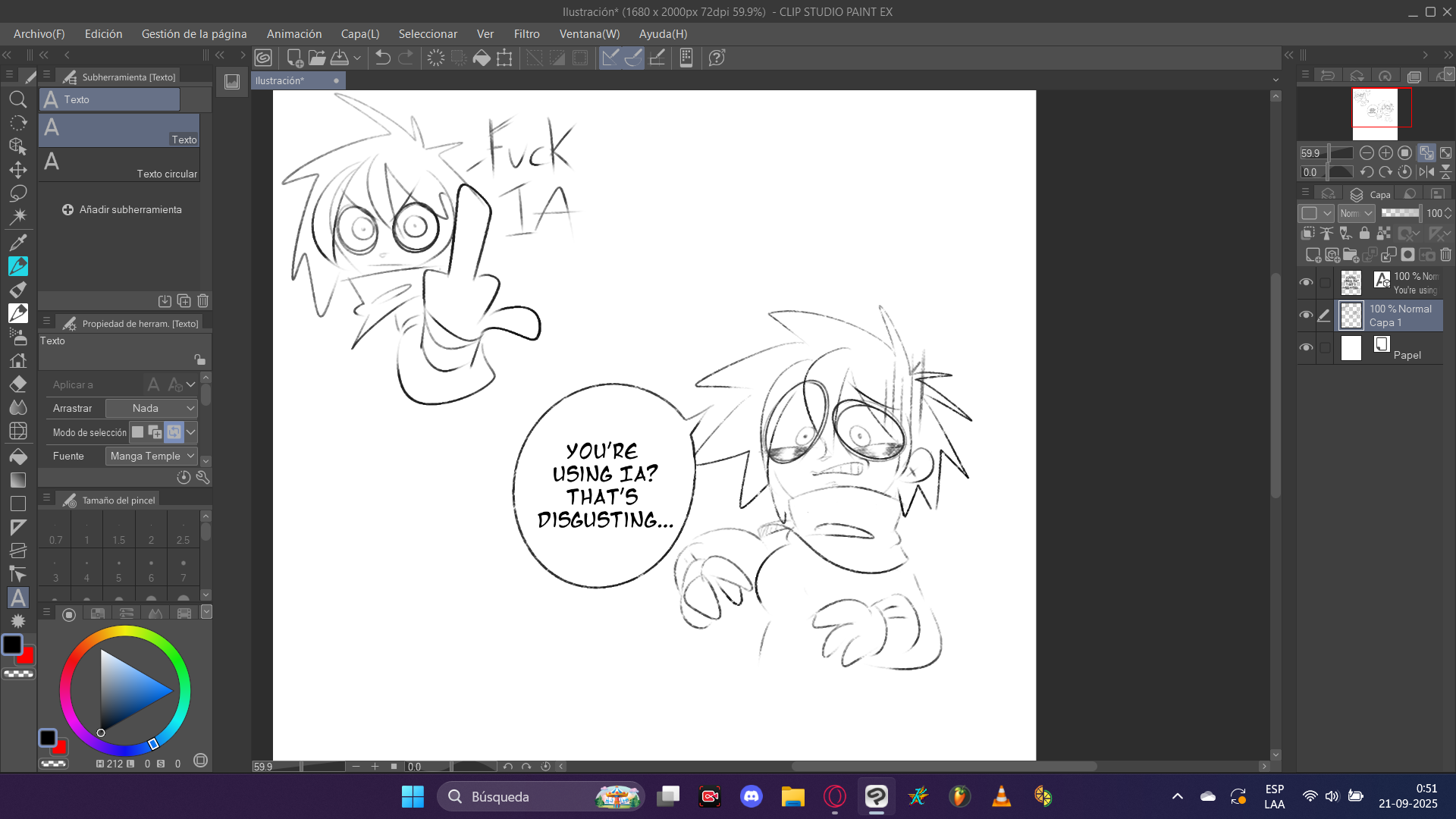
Task: Select the Text tool in toolbox
Action: [x=18, y=598]
